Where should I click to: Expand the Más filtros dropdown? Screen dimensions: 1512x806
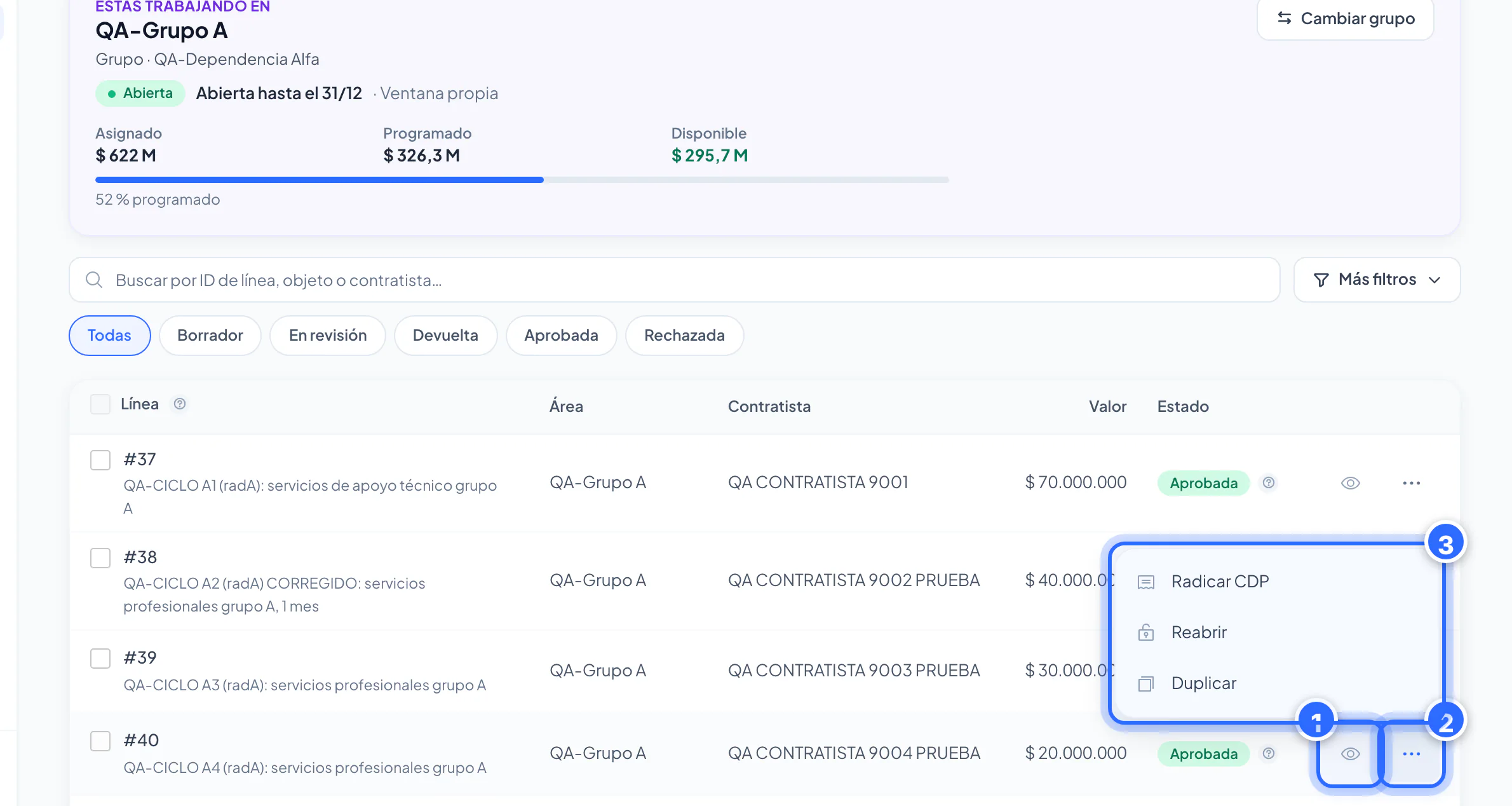[1377, 280]
